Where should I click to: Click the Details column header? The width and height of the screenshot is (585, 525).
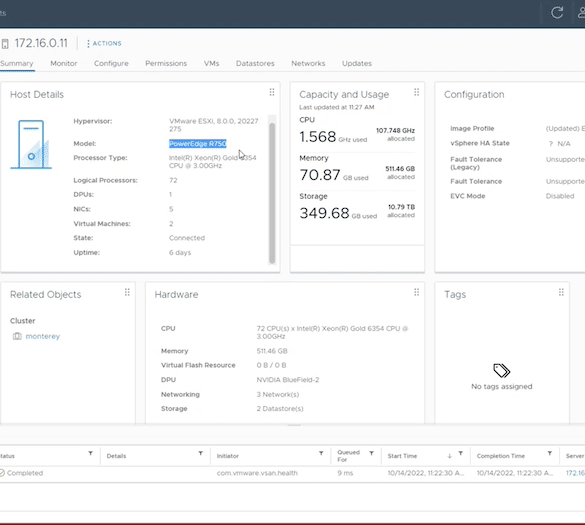(116, 456)
